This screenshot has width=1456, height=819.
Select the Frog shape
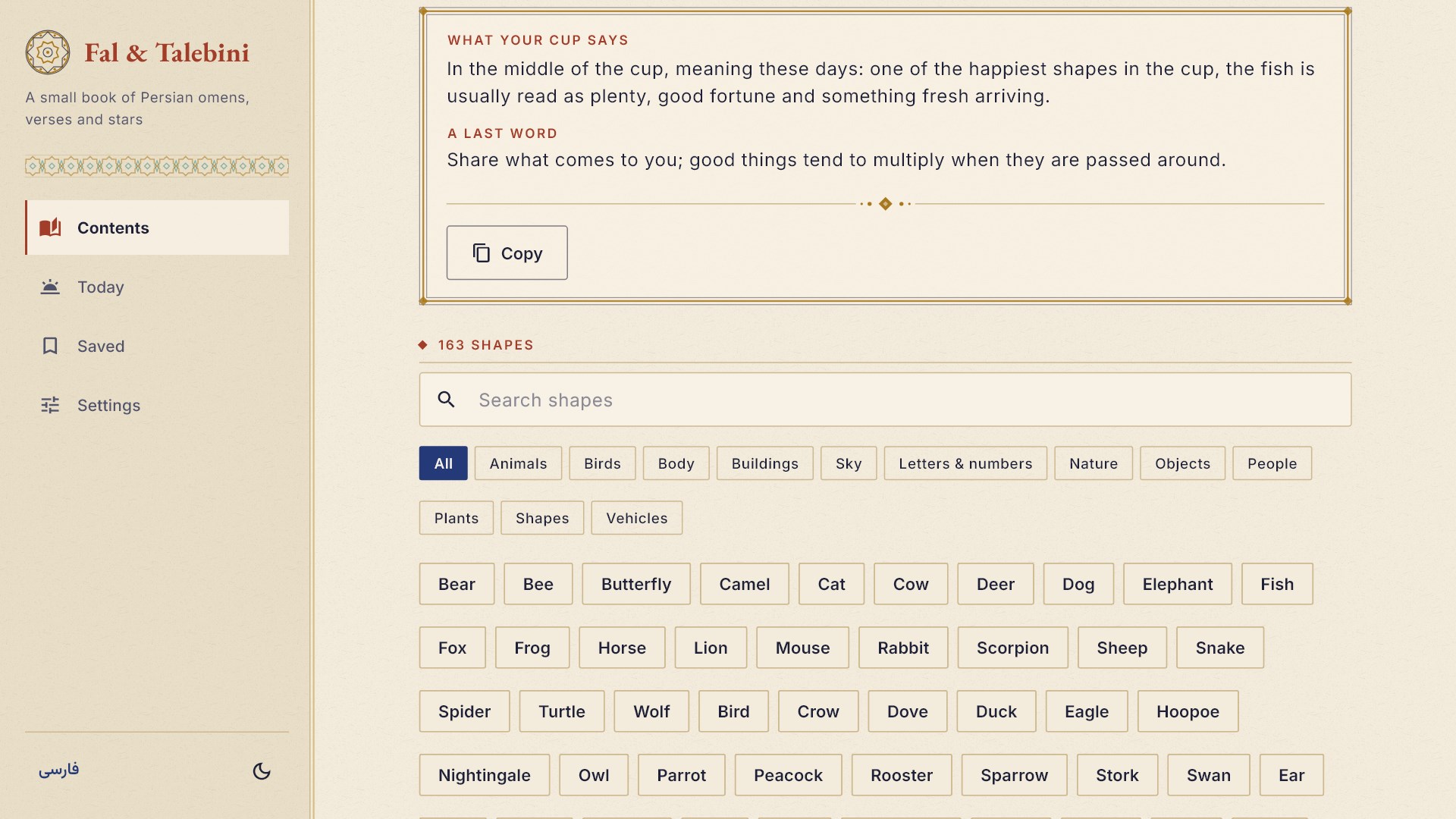click(532, 648)
